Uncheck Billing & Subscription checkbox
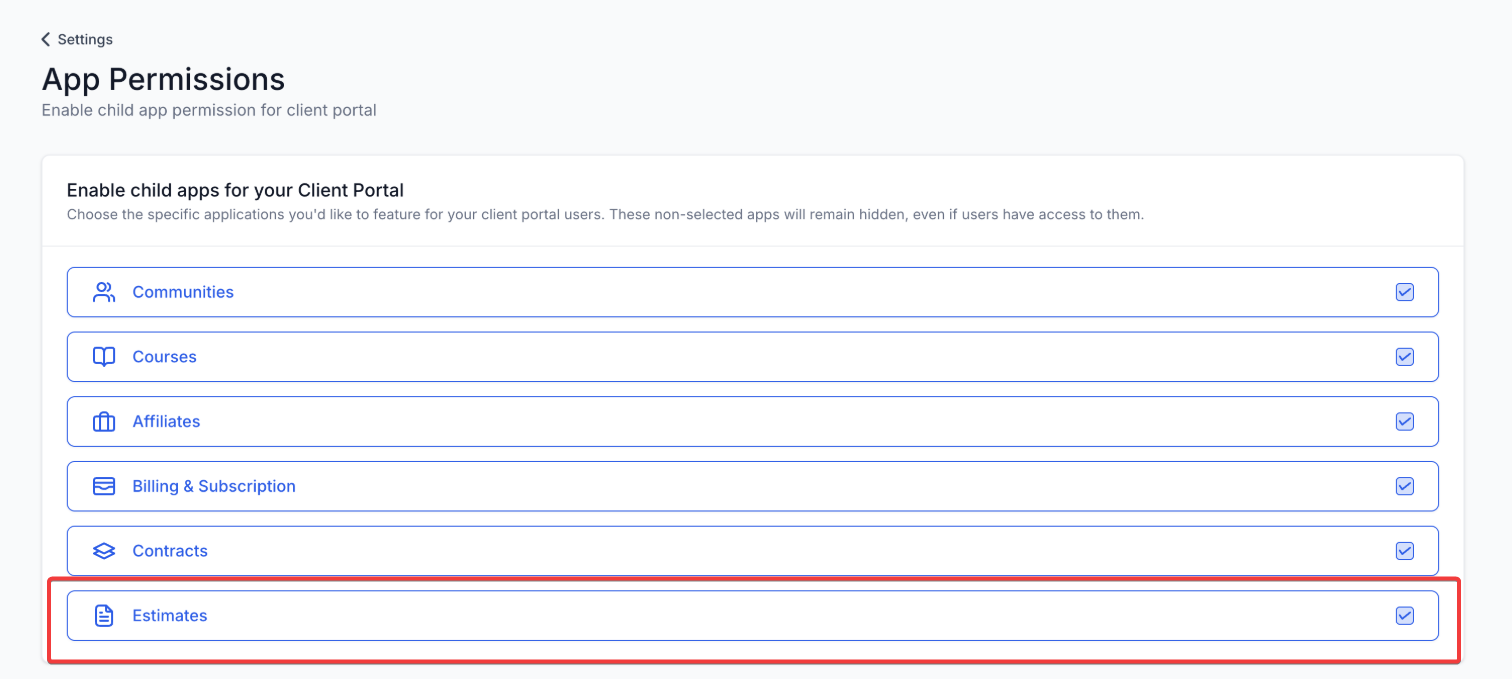This screenshot has width=1512, height=679. pyautogui.click(x=1404, y=486)
